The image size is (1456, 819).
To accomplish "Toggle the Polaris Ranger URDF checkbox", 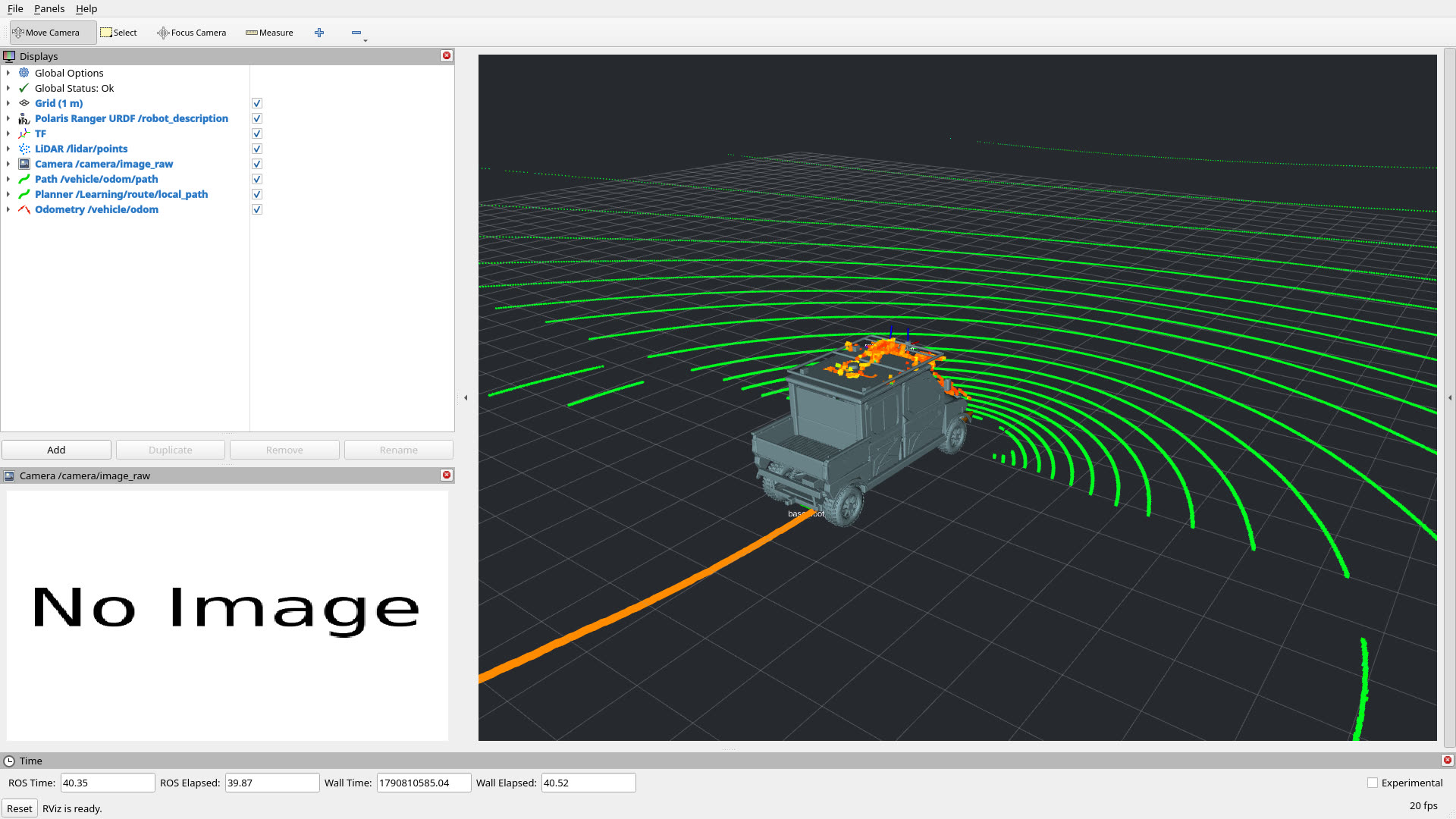I will (257, 118).
